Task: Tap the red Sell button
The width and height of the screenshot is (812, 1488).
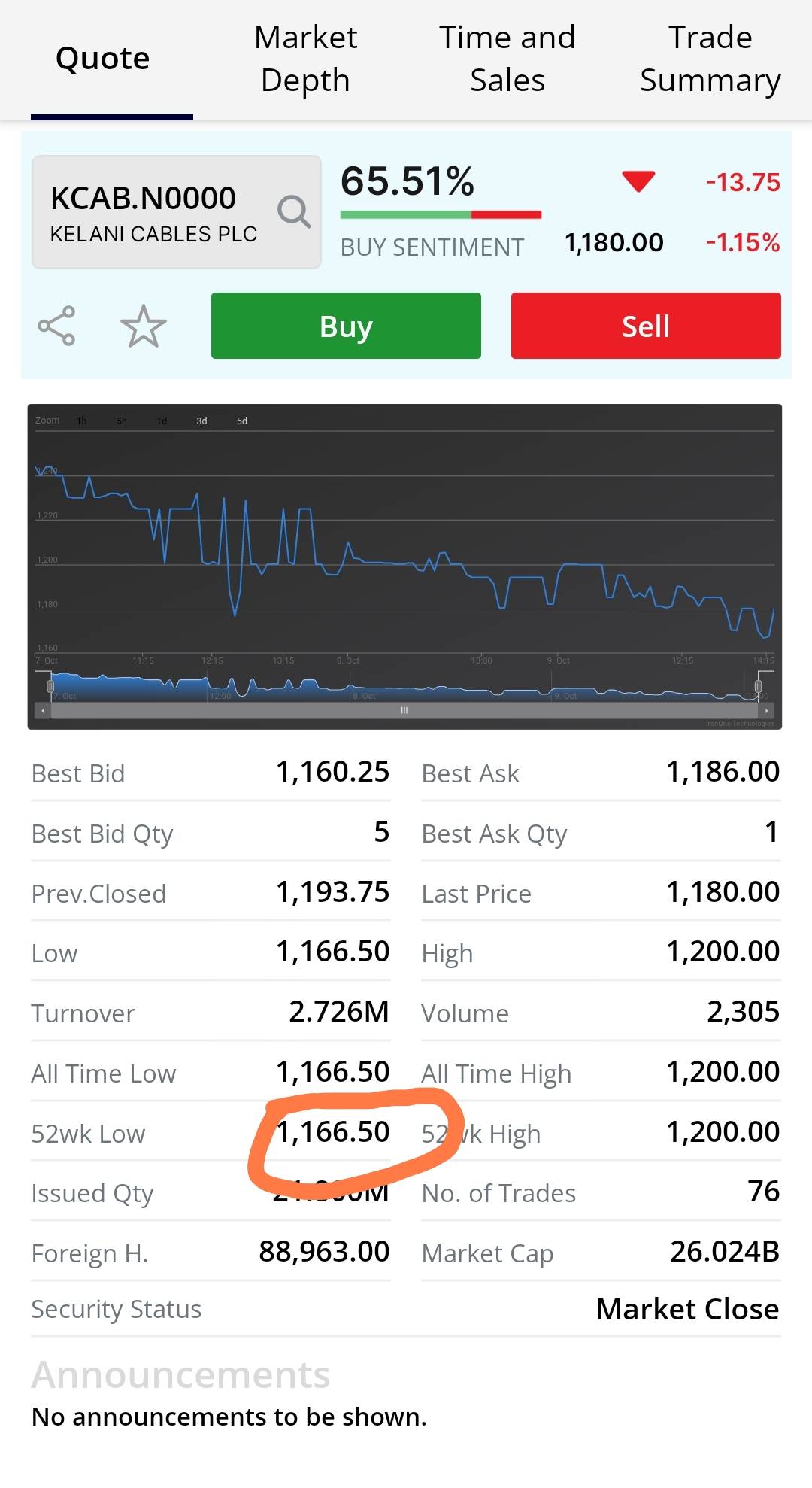Action: (646, 326)
